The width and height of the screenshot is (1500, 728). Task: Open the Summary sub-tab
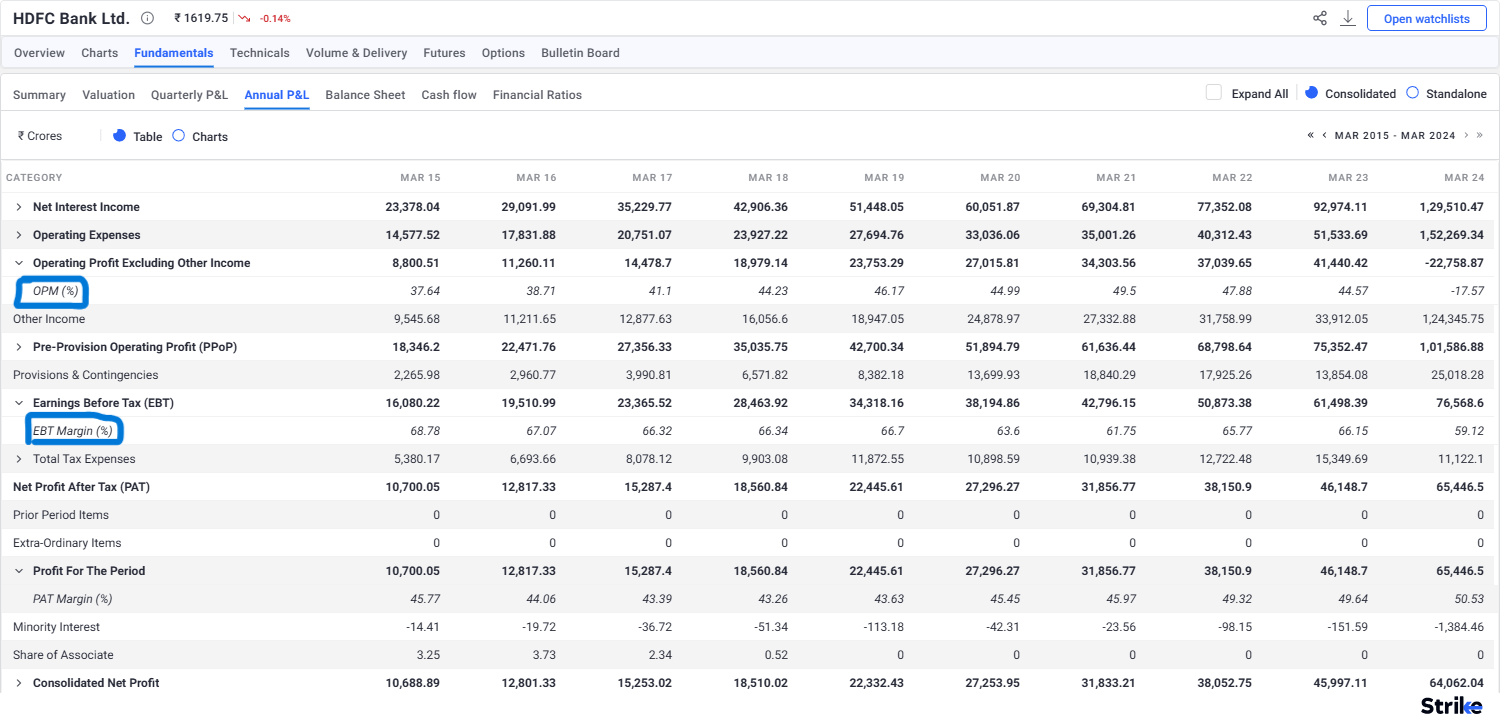[39, 95]
